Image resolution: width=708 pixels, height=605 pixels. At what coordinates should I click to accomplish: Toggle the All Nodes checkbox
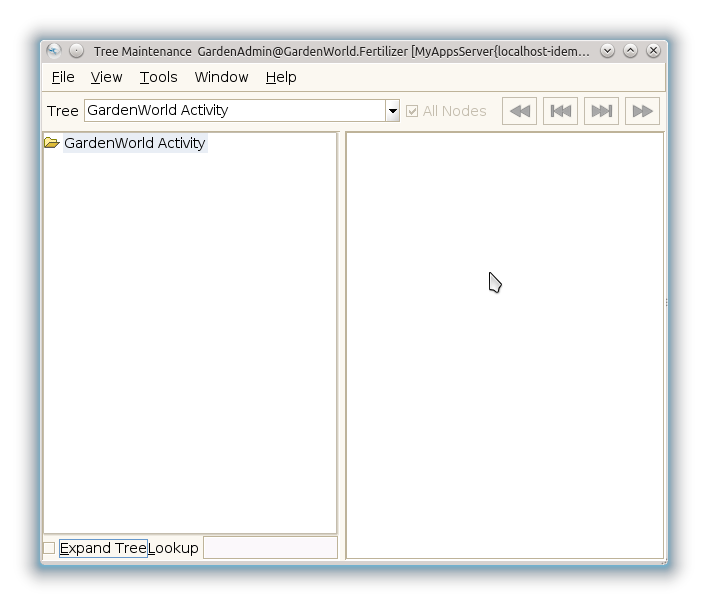pos(412,111)
